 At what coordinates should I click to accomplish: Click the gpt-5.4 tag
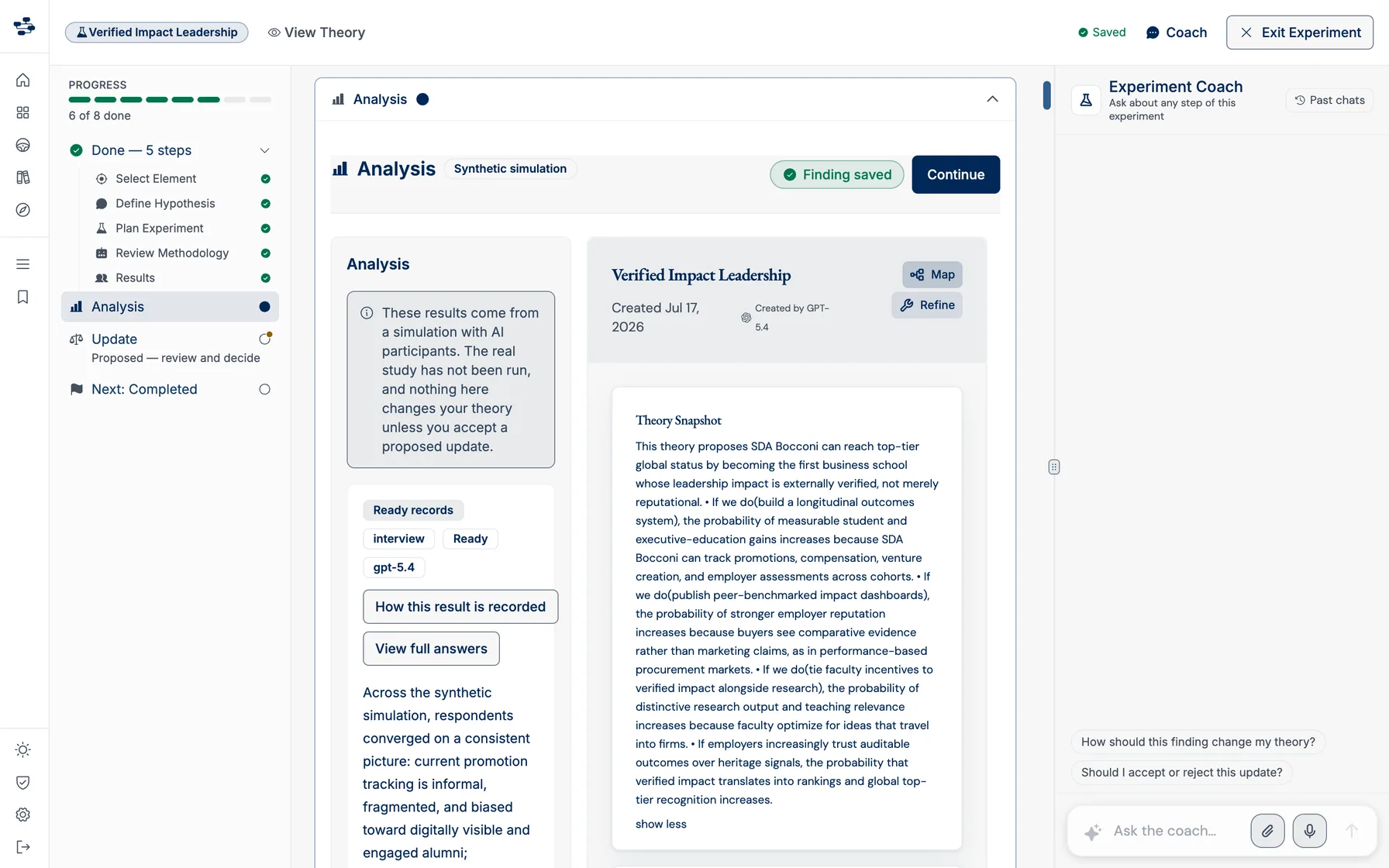click(x=394, y=567)
